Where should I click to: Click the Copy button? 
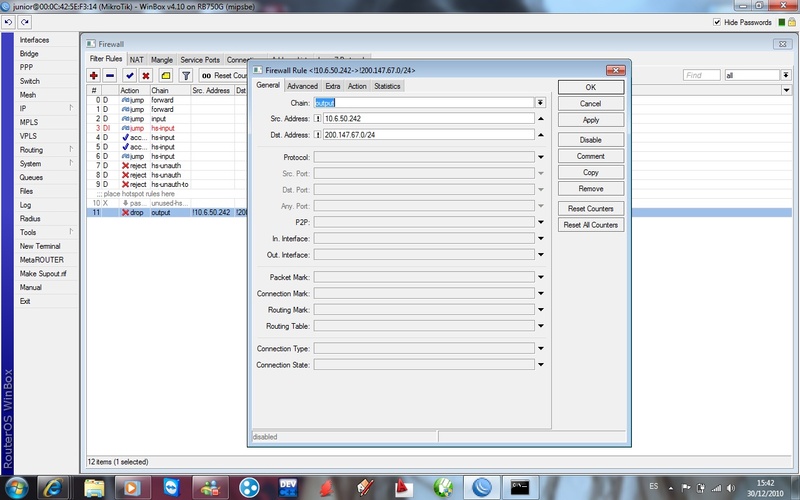pos(591,172)
